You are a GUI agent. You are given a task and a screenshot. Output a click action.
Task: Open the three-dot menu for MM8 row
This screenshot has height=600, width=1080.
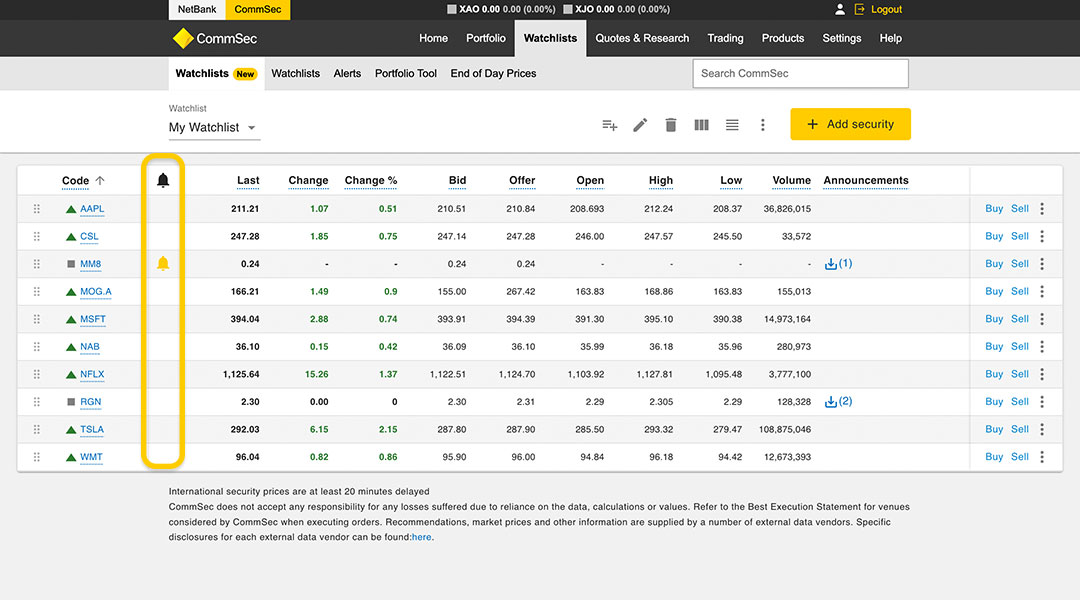click(x=1042, y=264)
